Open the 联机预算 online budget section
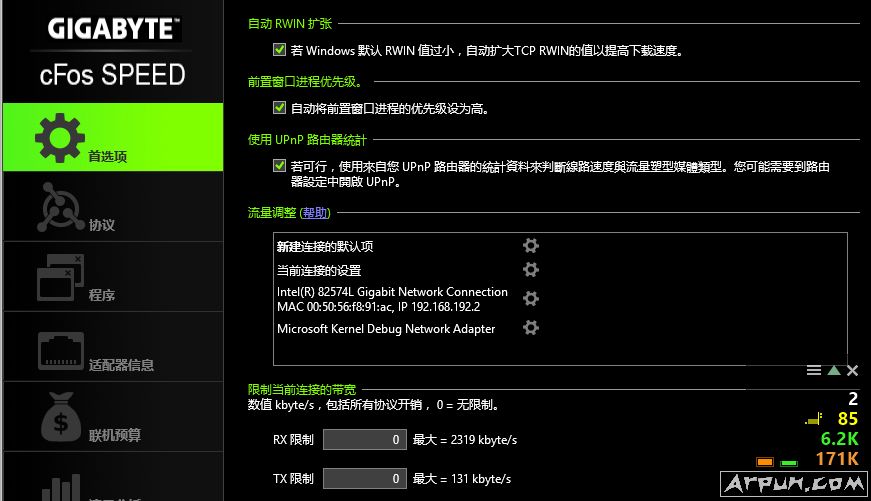Image resolution: width=871 pixels, height=501 pixels. click(x=113, y=417)
